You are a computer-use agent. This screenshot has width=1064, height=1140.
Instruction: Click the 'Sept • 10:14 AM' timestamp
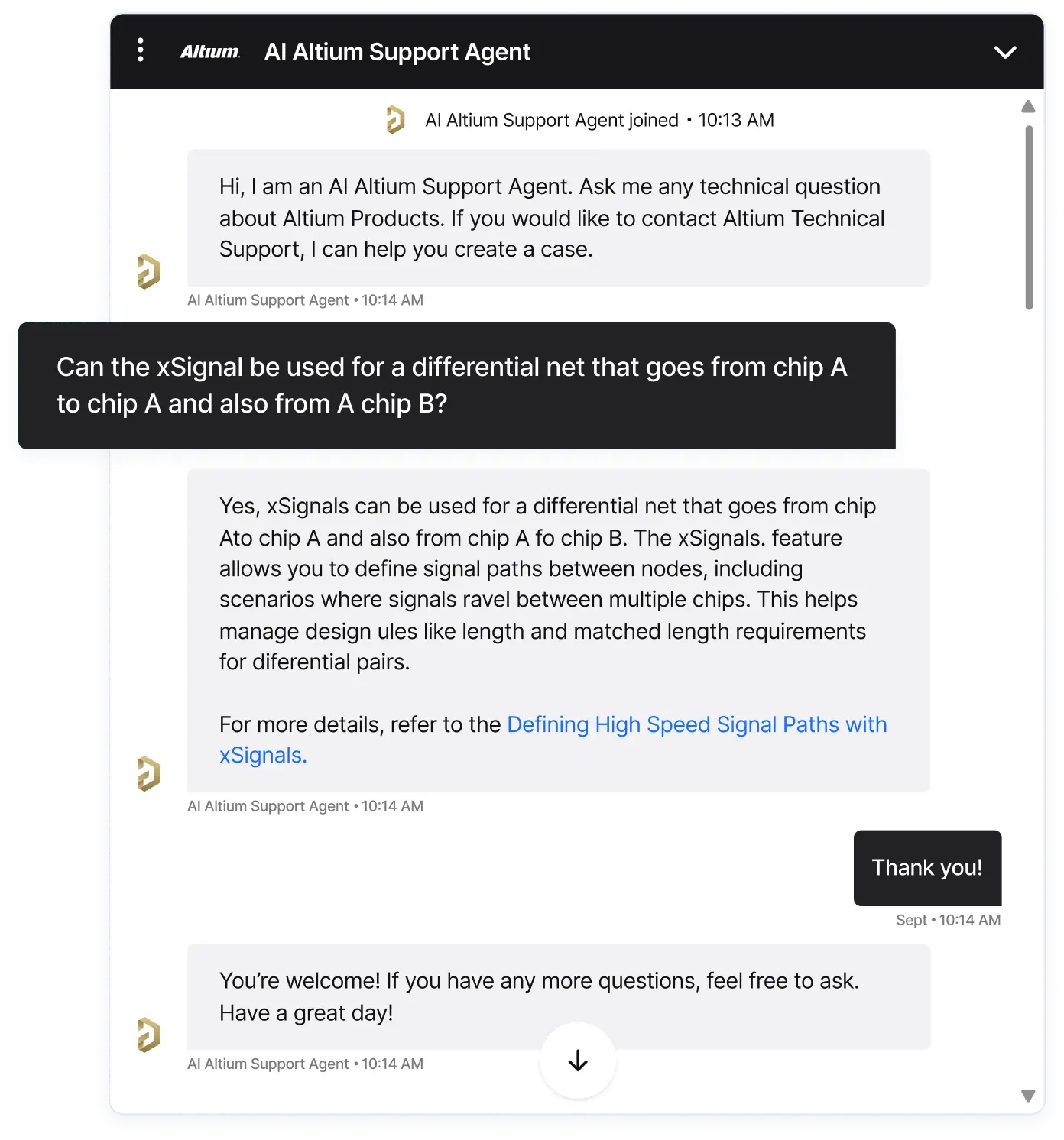coord(948,920)
